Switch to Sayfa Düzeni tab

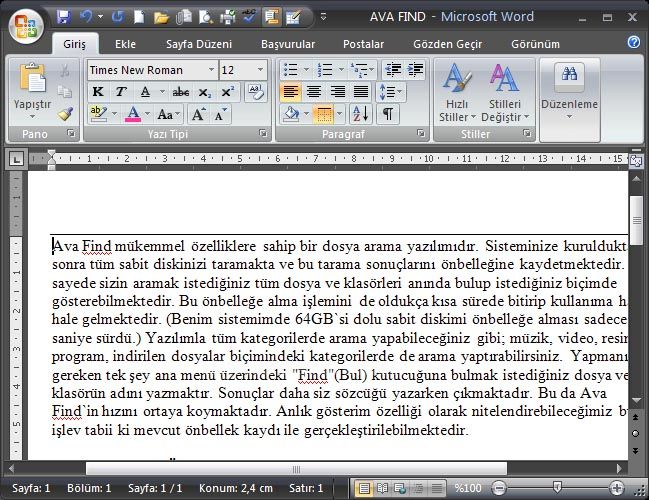[199, 44]
